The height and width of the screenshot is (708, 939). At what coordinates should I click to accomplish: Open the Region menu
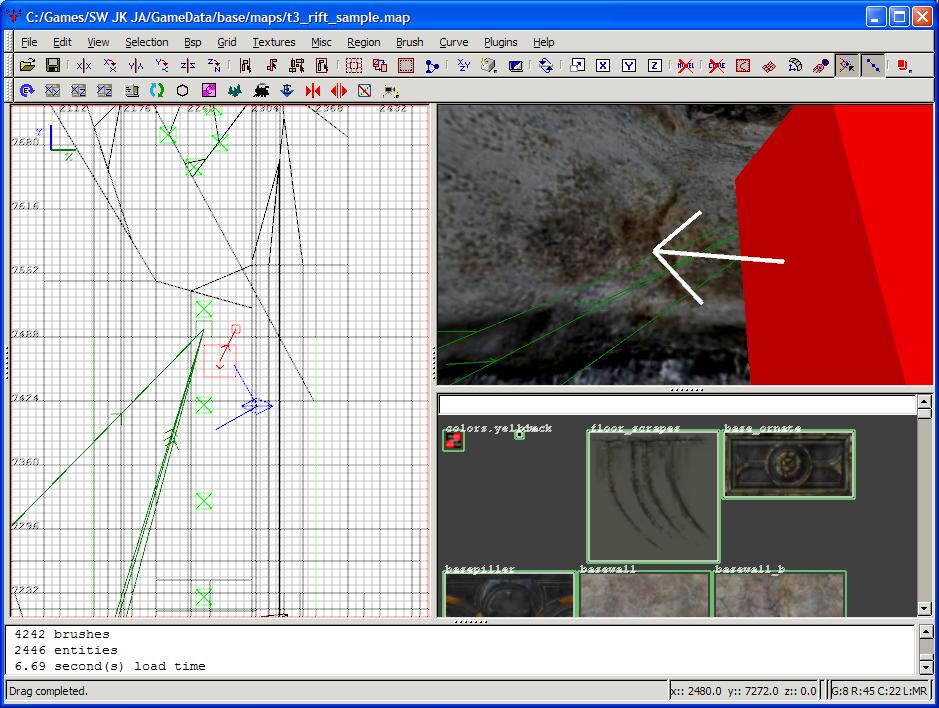point(364,42)
